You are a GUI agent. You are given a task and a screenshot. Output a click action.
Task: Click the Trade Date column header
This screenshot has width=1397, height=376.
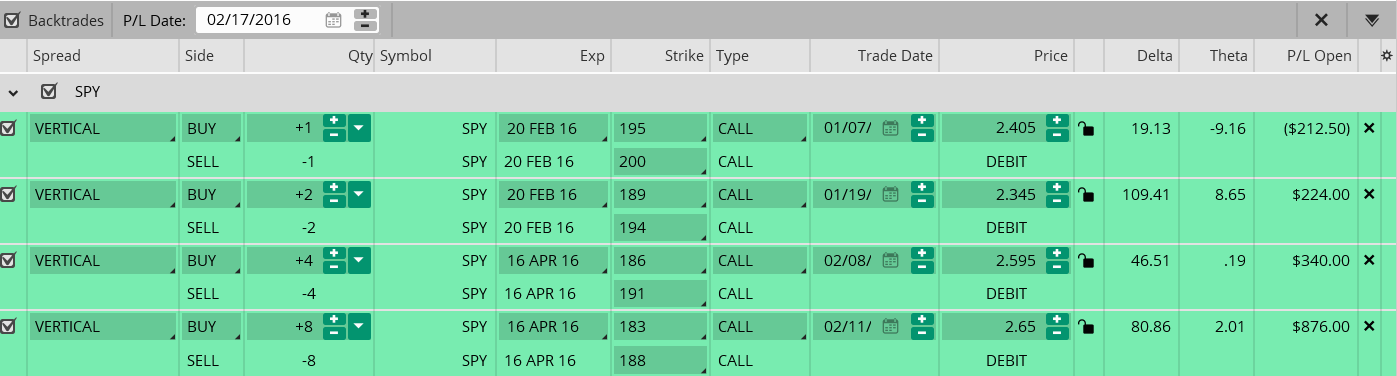click(x=895, y=56)
